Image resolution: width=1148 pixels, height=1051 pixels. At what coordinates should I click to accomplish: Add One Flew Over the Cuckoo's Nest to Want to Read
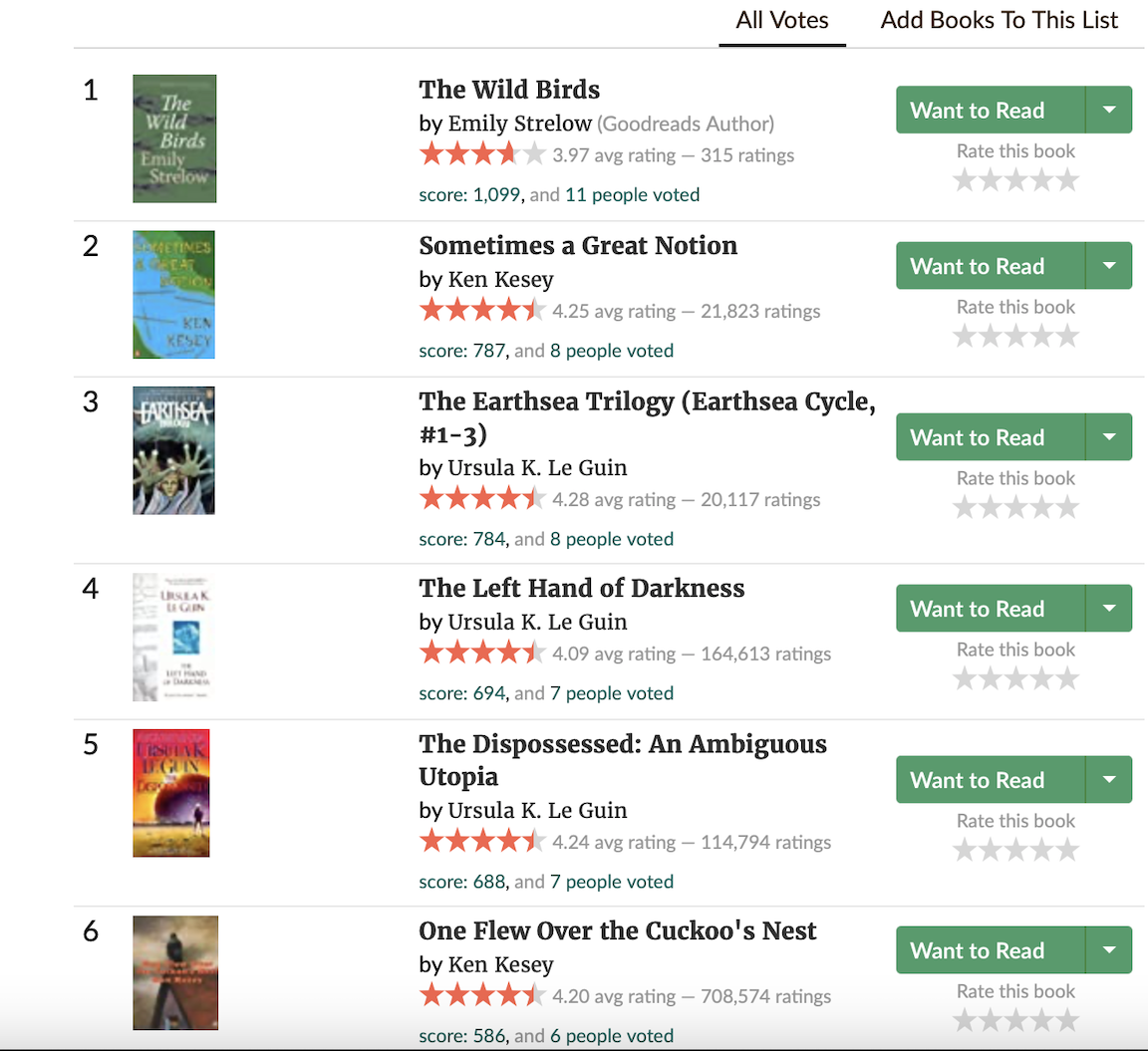pos(977,950)
